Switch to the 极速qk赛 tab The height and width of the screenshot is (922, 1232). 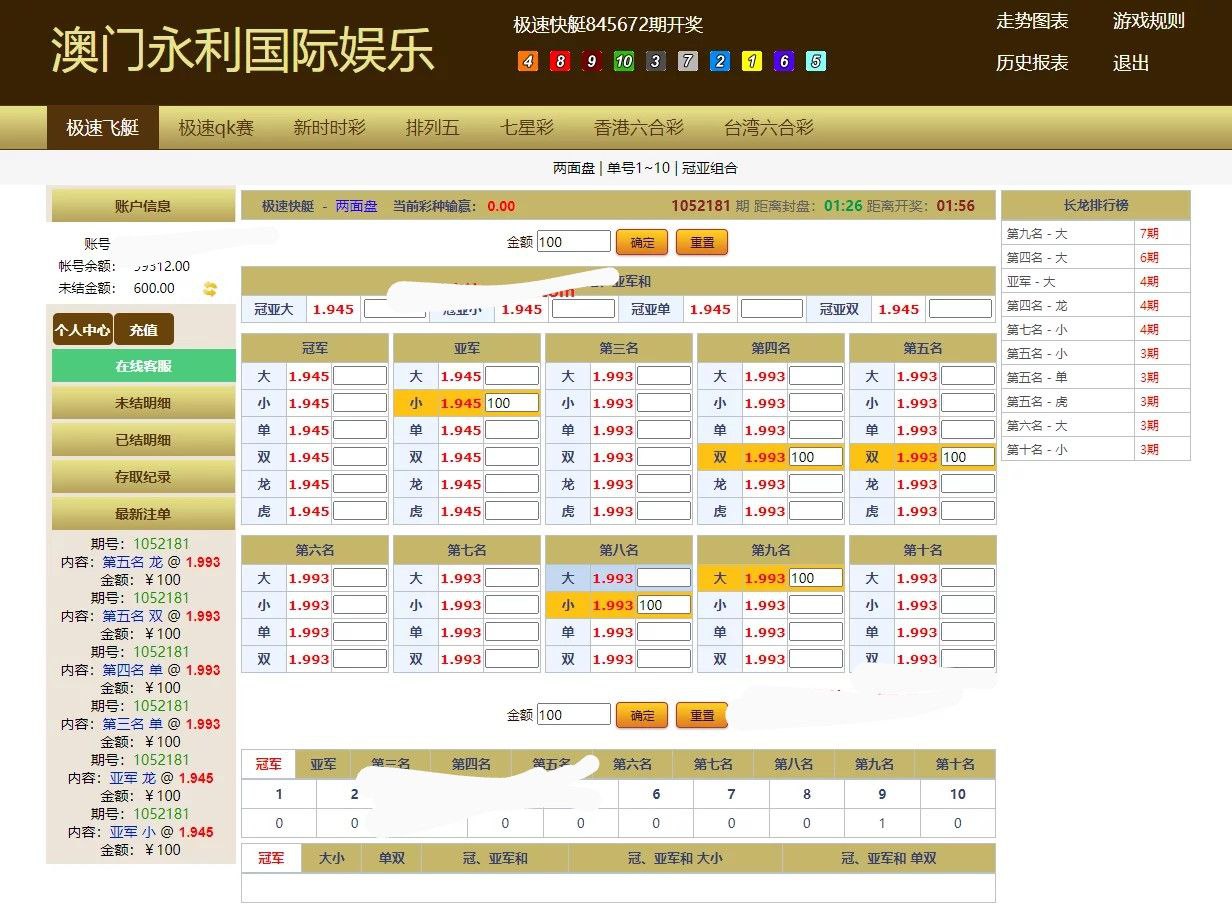tap(216, 128)
